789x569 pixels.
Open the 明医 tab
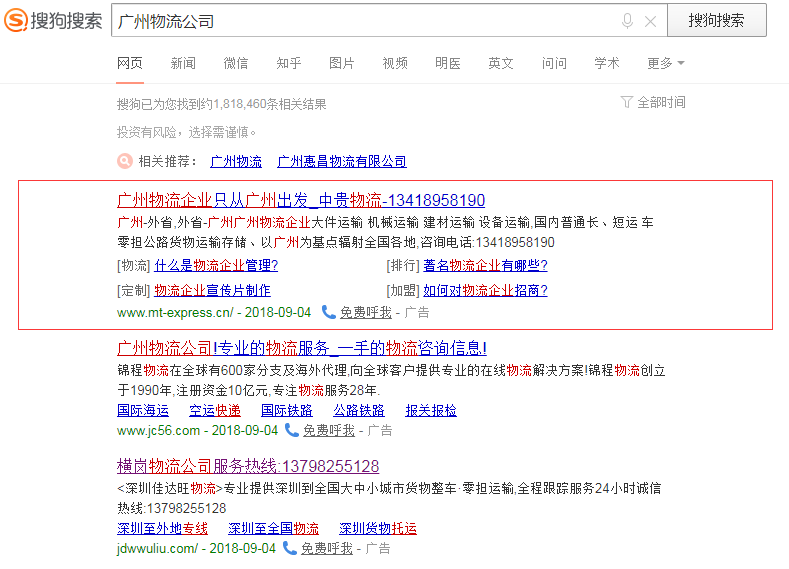point(448,63)
